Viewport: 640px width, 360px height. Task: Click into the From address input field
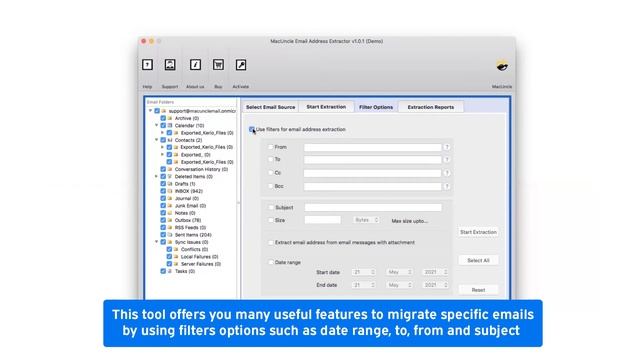(x=373, y=147)
